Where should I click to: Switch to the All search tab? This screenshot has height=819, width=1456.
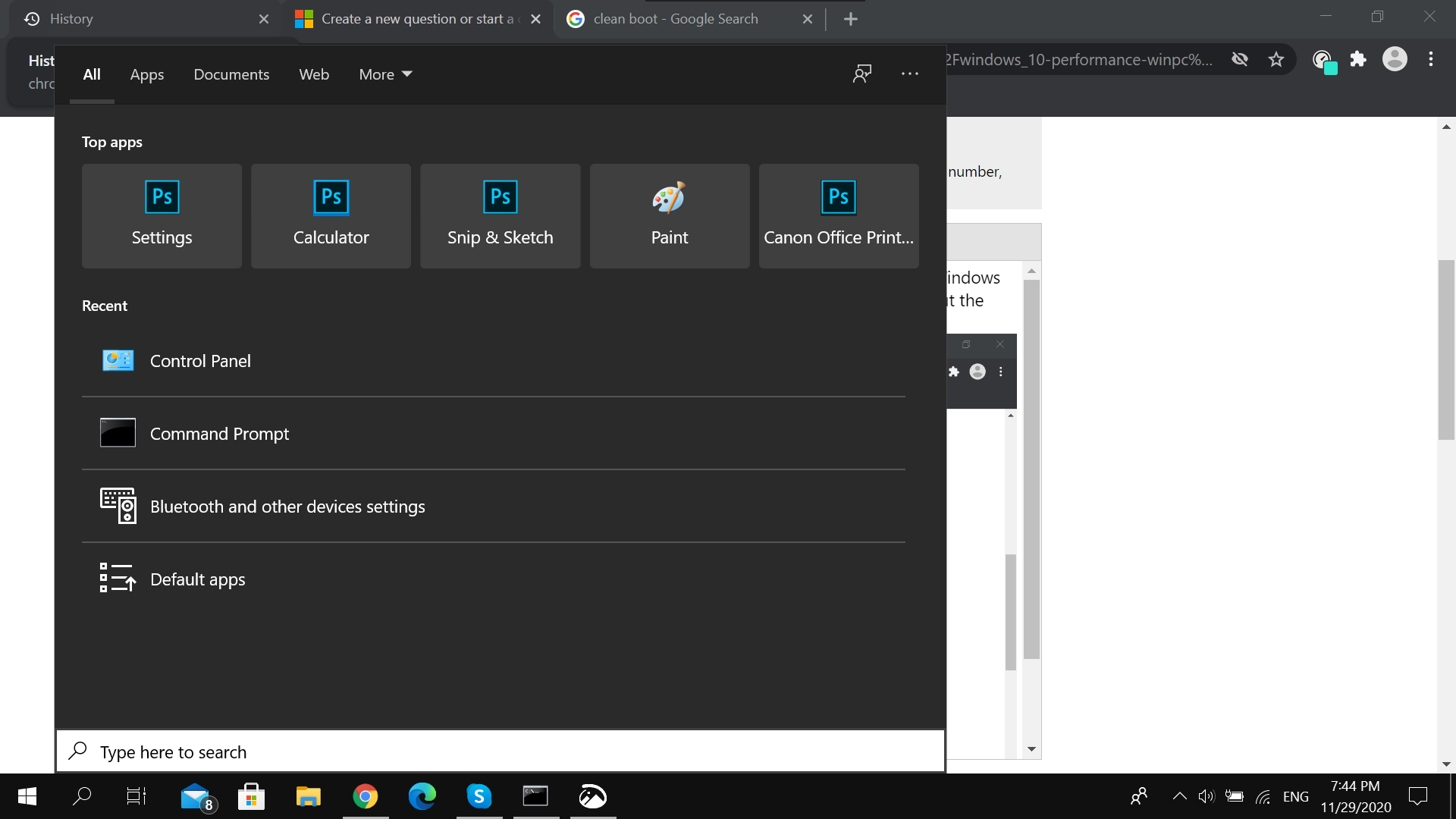(x=92, y=74)
